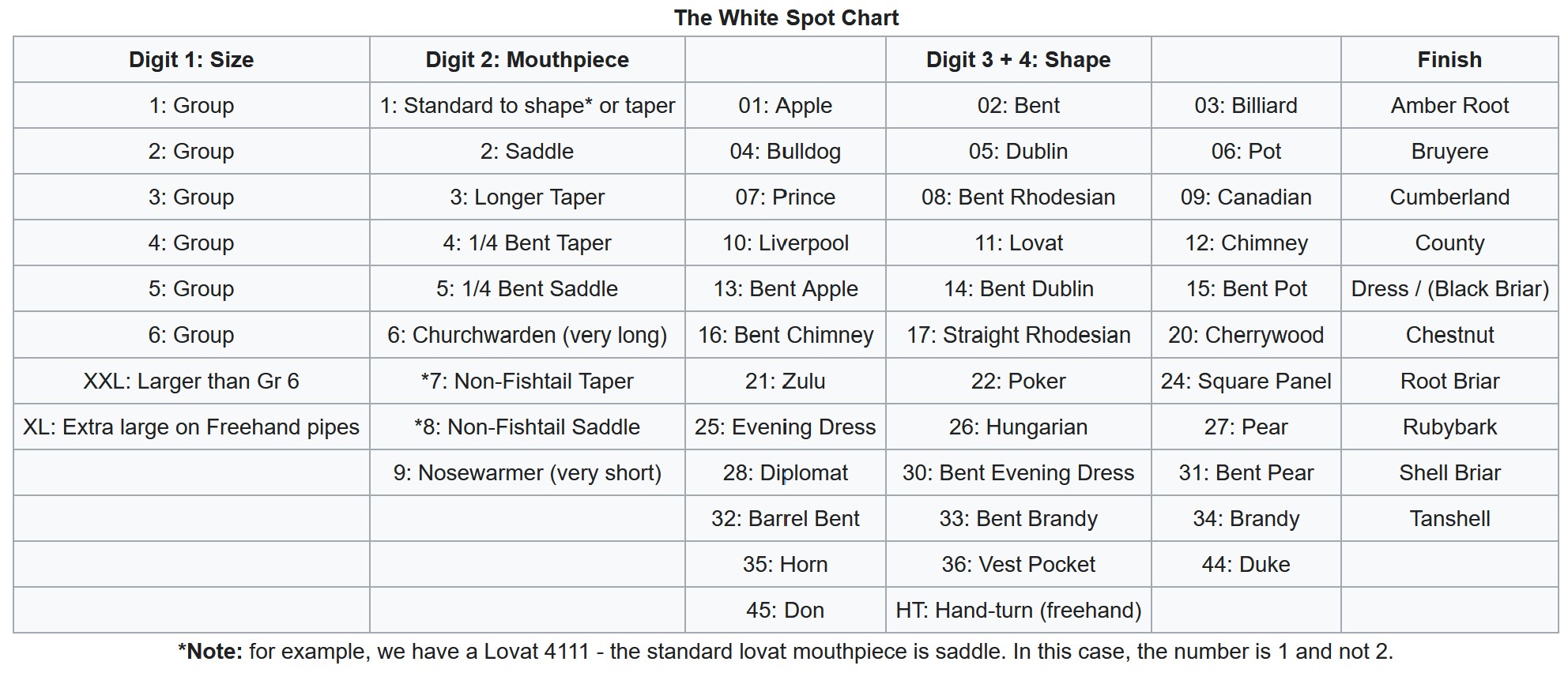This screenshot has width=1568, height=673.
Task: Click the "*Note:" footnote text below table
Action: [x=210, y=652]
